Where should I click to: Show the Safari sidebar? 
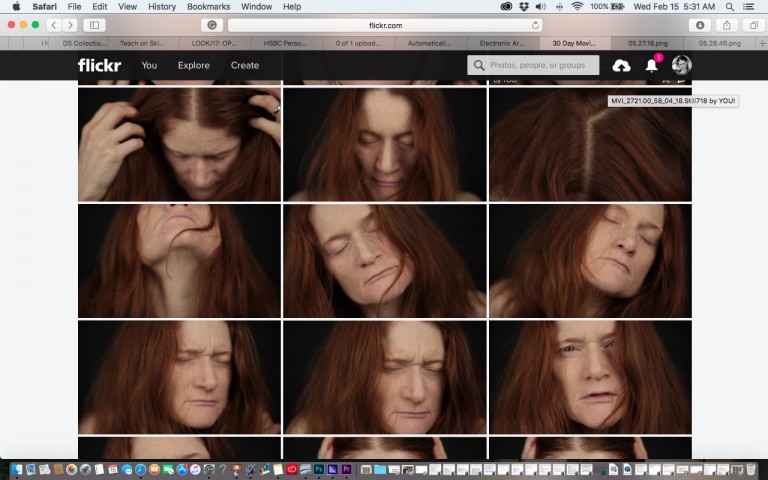[95, 25]
